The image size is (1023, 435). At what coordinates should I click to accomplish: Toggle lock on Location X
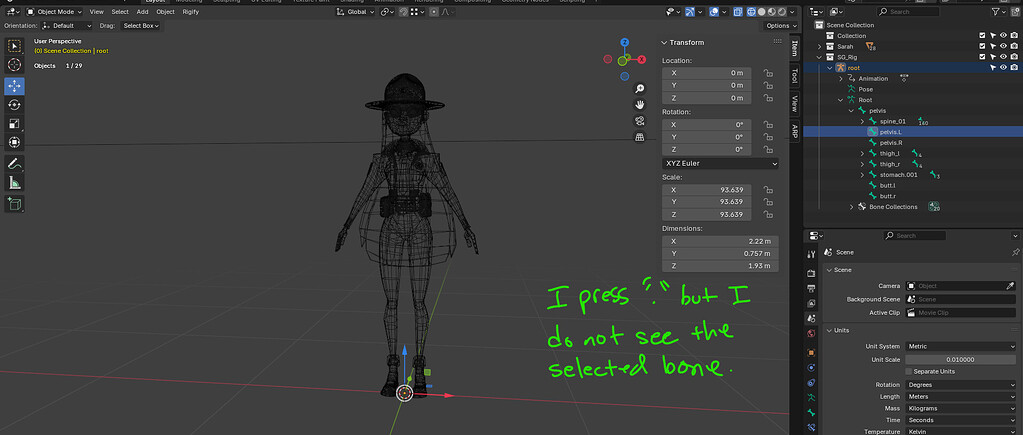pos(768,73)
